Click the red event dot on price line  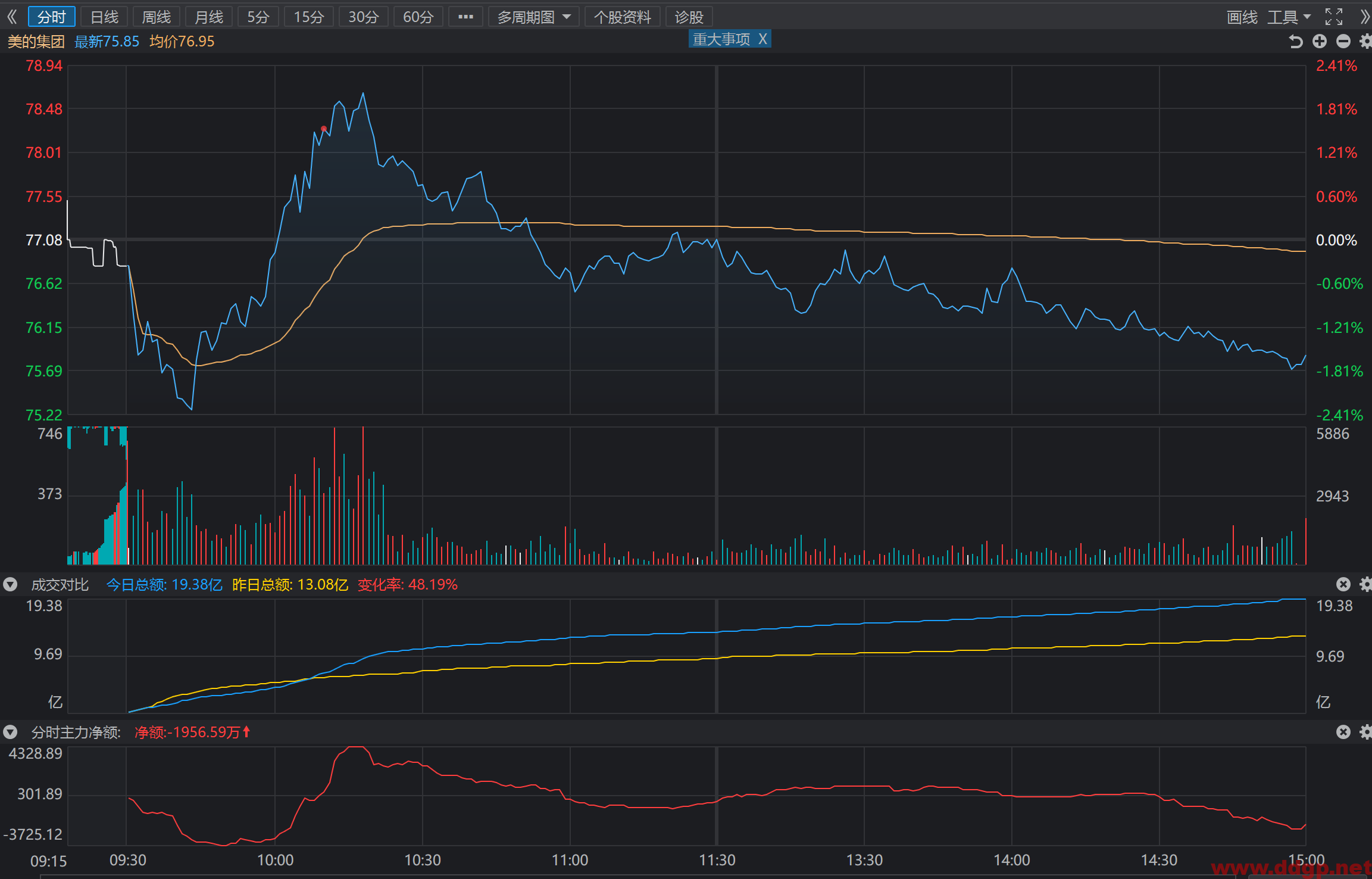[x=324, y=129]
